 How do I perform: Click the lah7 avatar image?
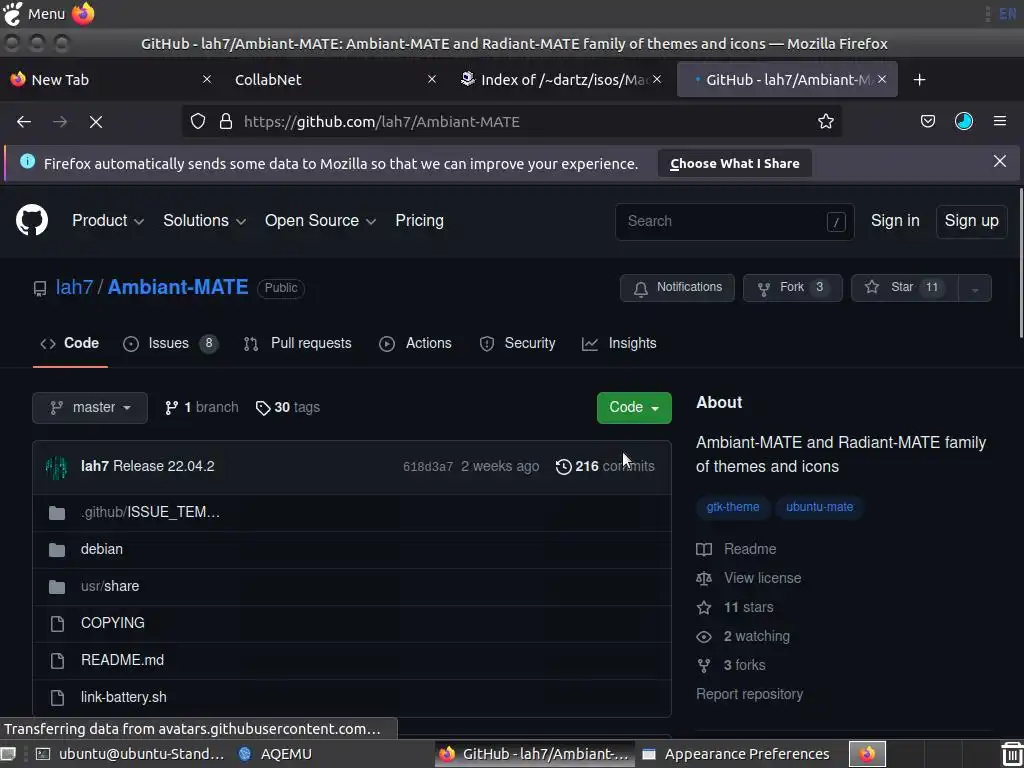click(57, 466)
